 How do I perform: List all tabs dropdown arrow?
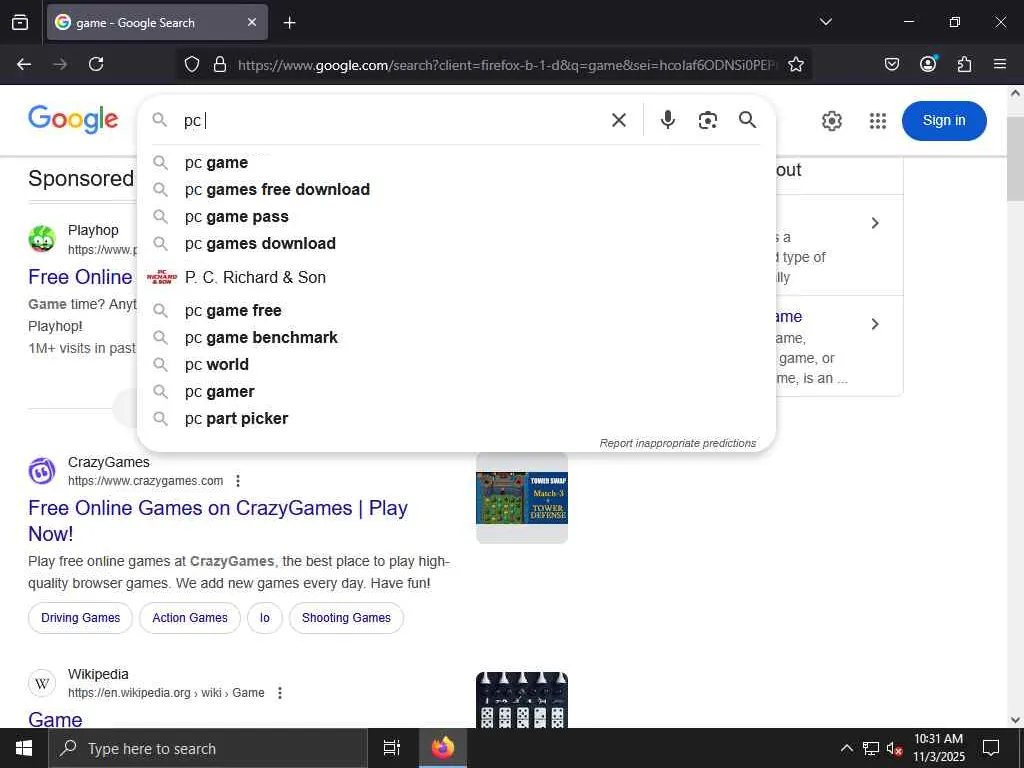(825, 22)
